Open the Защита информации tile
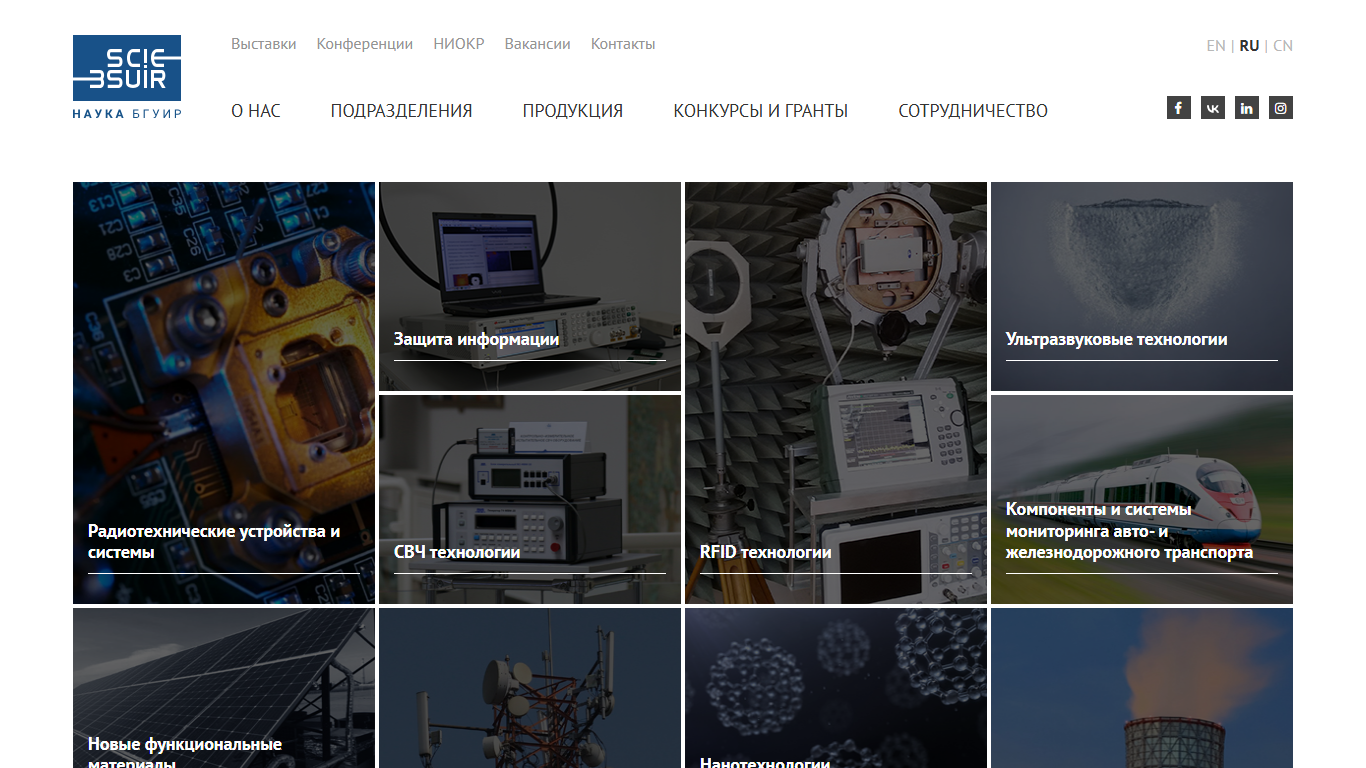 coord(530,286)
